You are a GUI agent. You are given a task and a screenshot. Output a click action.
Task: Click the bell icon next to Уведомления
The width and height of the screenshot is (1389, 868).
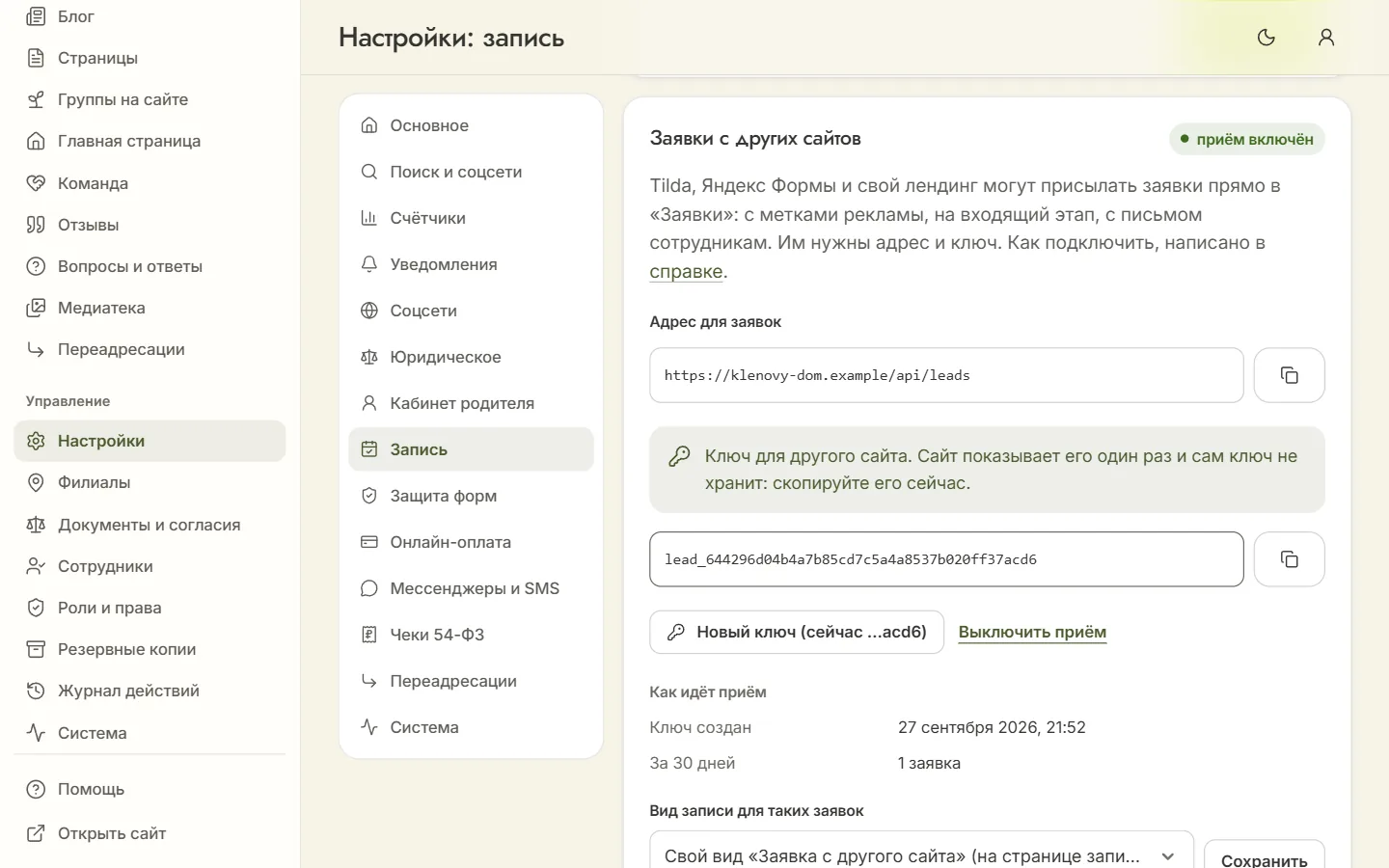pos(368,264)
